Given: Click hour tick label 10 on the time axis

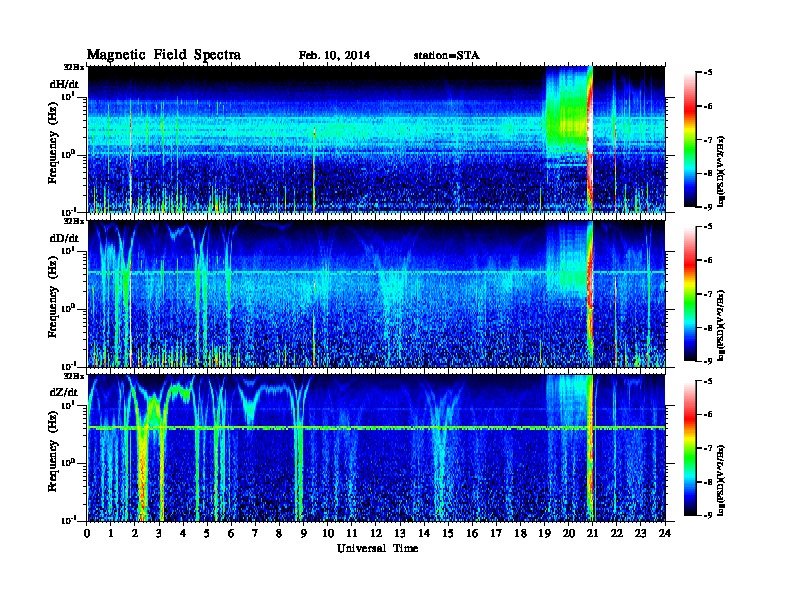Looking at the screenshot, I should pos(328,533).
